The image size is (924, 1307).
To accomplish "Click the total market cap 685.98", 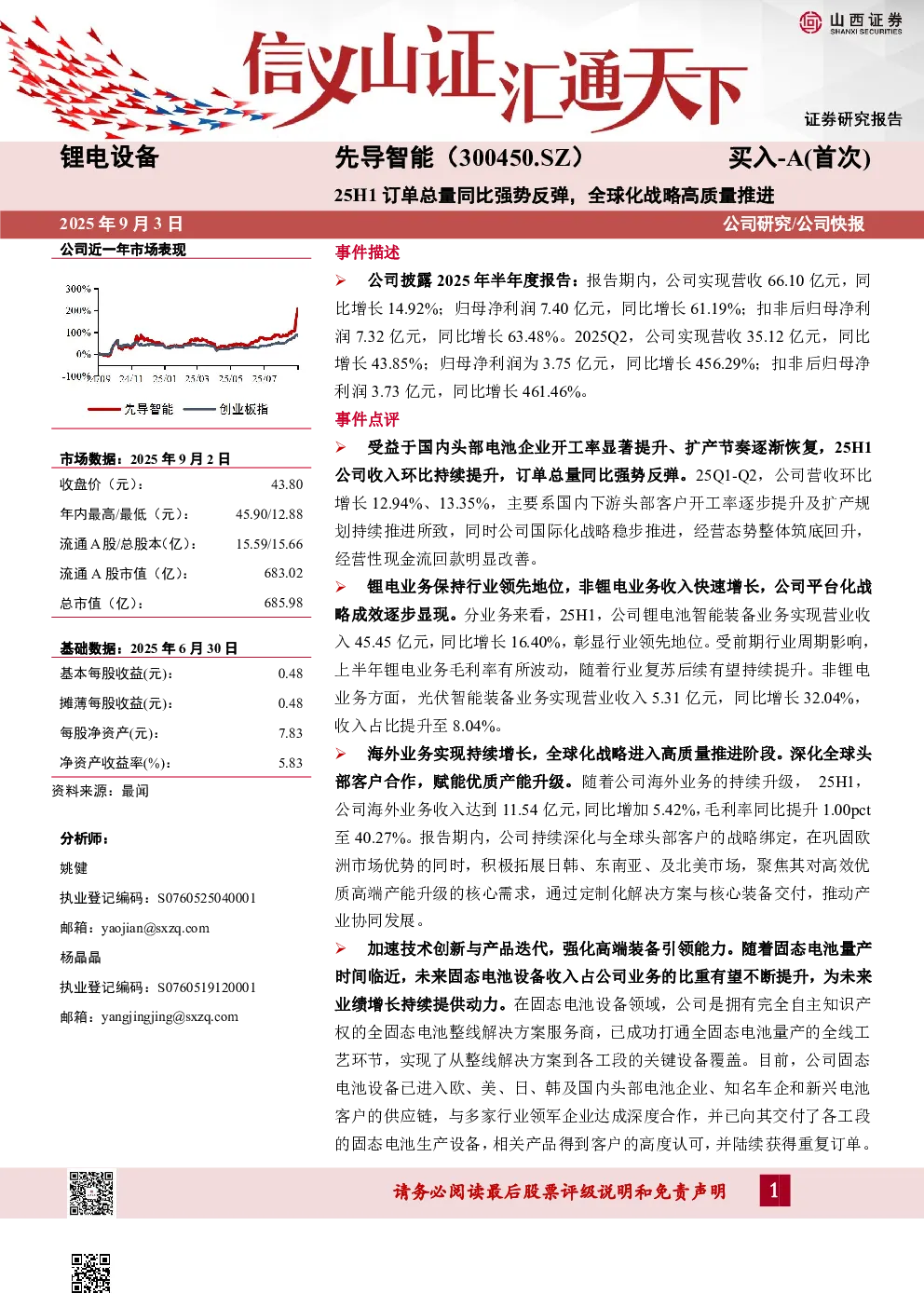I will point(283,604).
